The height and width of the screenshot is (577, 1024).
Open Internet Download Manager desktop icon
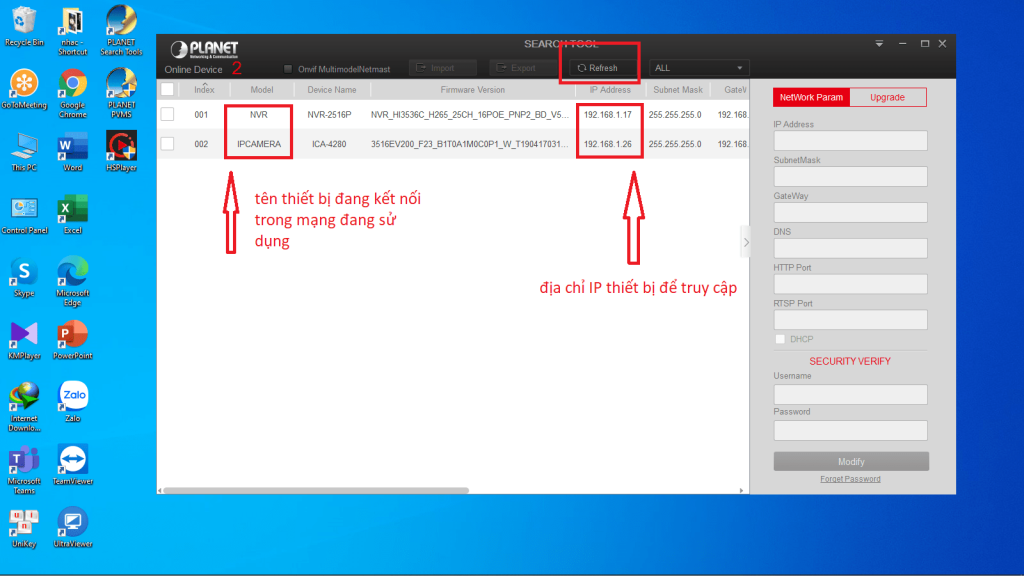[x=24, y=408]
